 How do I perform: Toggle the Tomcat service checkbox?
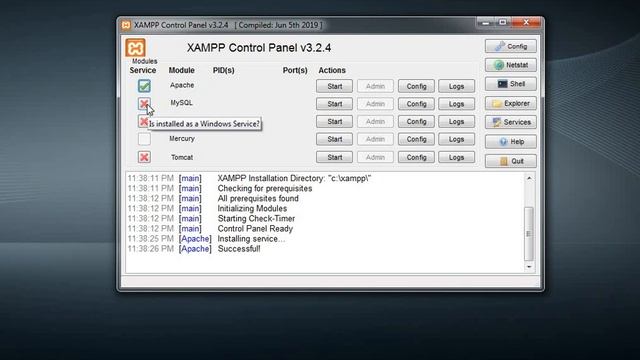[144, 157]
